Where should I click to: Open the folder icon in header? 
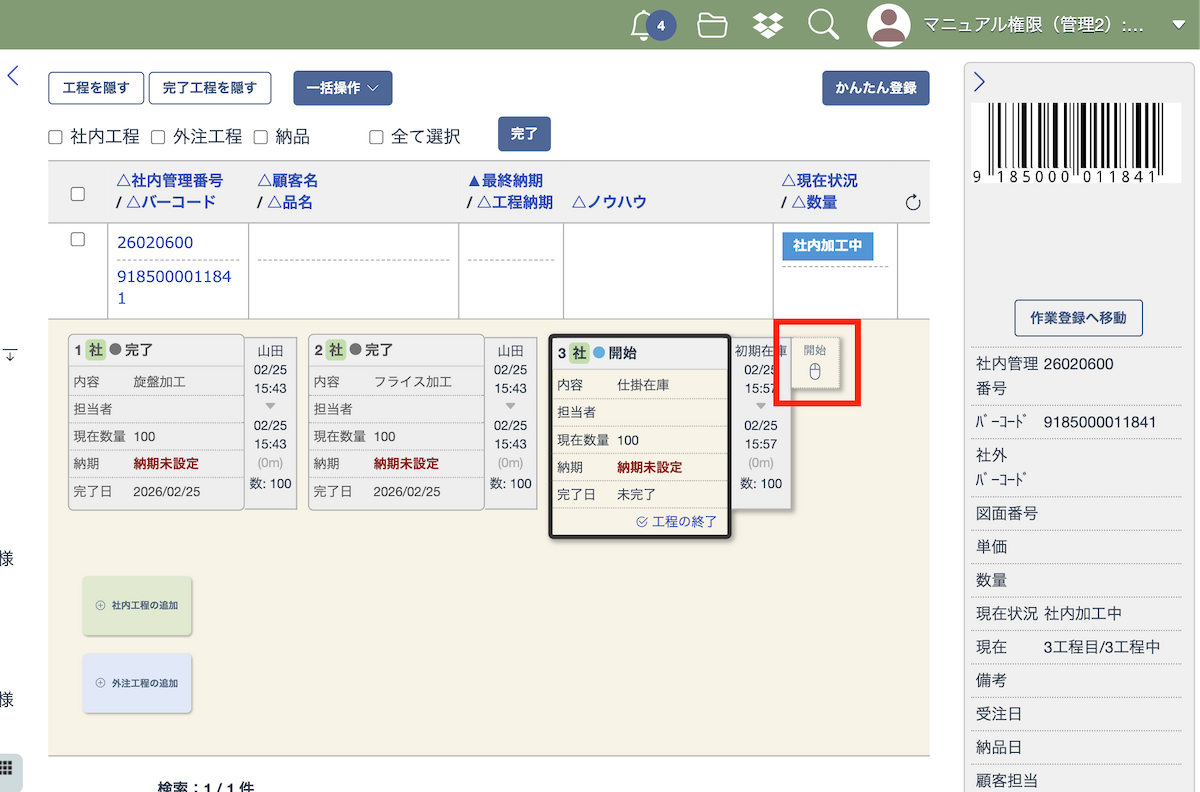coord(712,25)
